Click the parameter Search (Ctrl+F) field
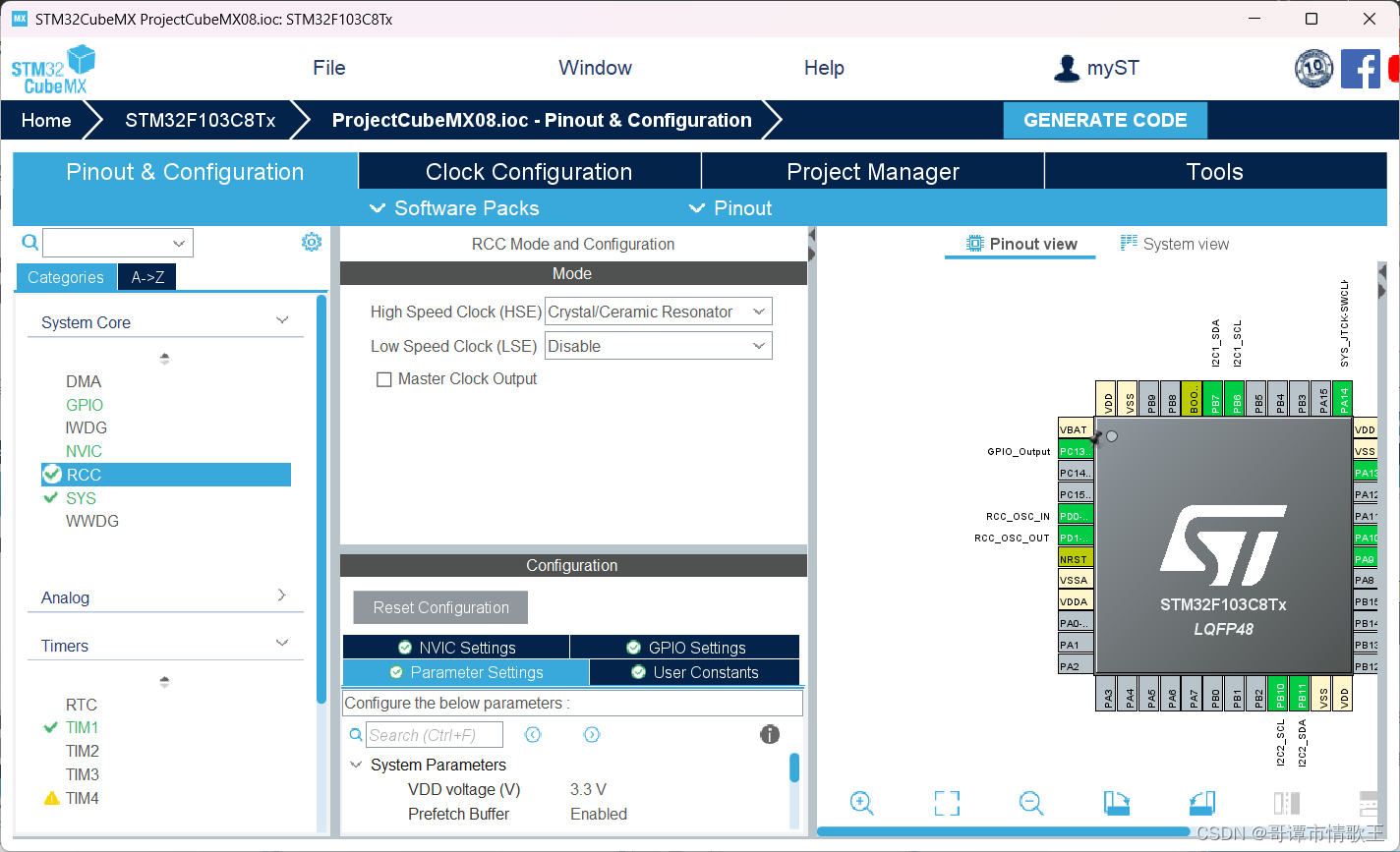Image resolution: width=1400 pixels, height=852 pixels. [x=435, y=735]
